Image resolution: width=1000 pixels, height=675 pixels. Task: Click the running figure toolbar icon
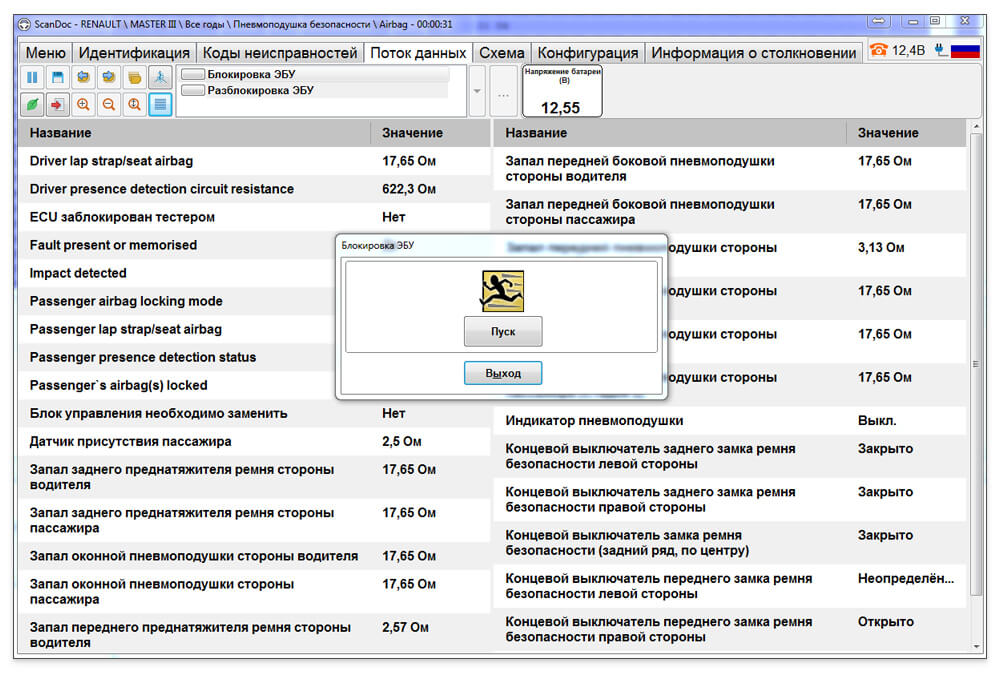tap(160, 78)
